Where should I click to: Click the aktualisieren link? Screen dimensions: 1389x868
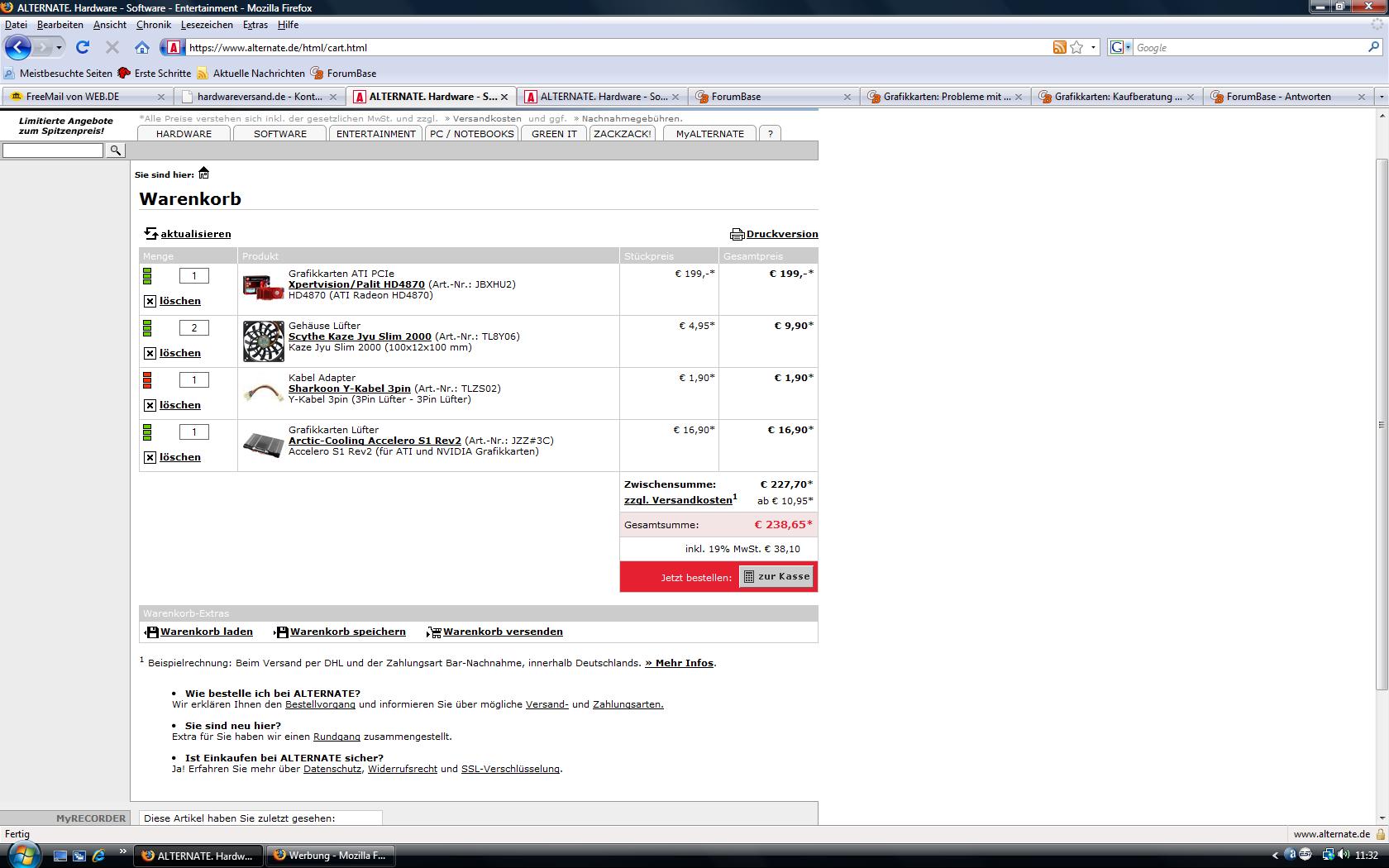[196, 234]
